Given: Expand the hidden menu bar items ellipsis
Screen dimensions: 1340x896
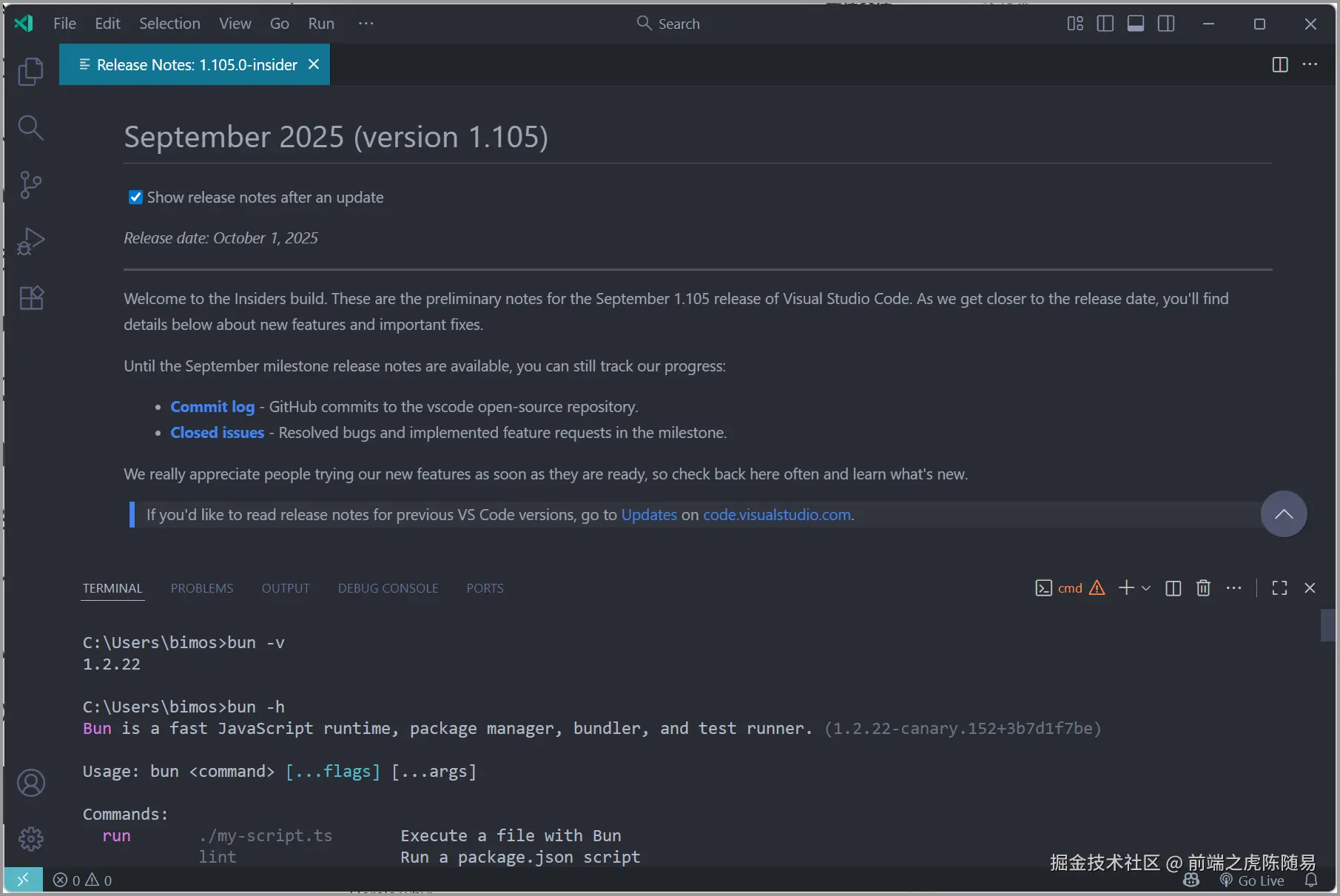Looking at the screenshot, I should tap(366, 24).
